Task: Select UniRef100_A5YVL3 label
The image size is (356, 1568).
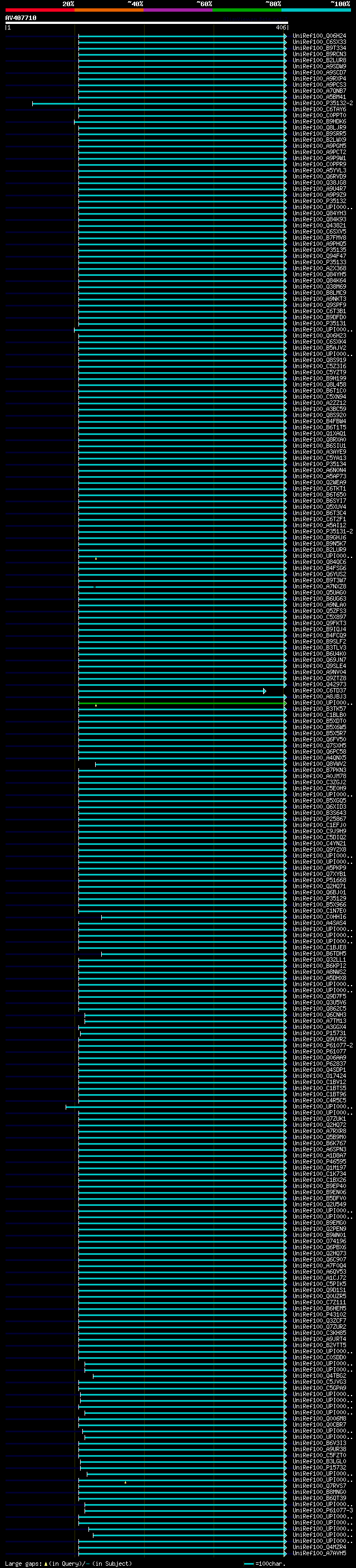Action: click(319, 170)
